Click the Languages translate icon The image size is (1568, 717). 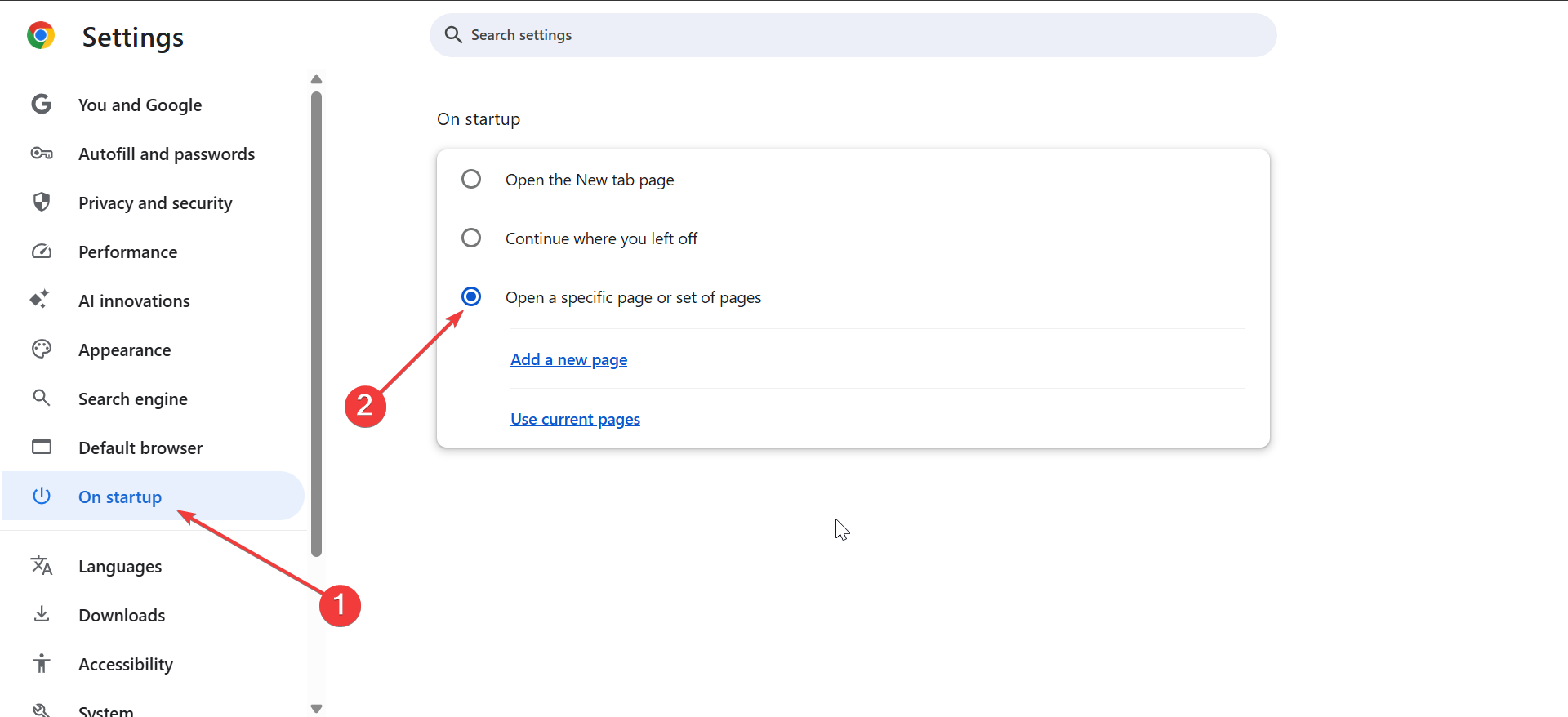coord(42,565)
